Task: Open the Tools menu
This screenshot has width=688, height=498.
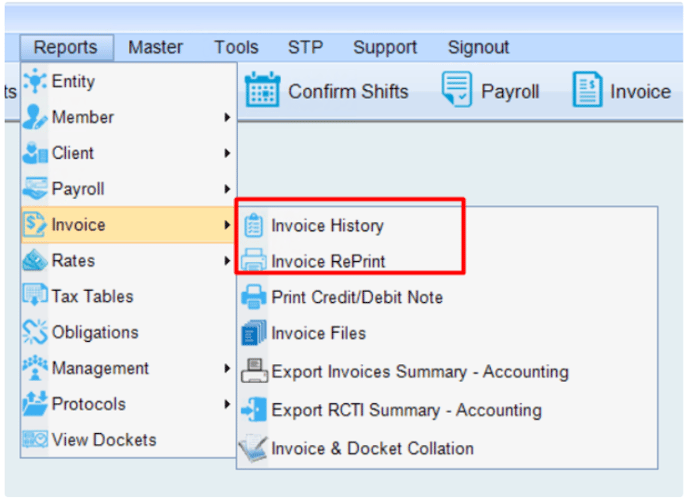Action: pos(236,47)
